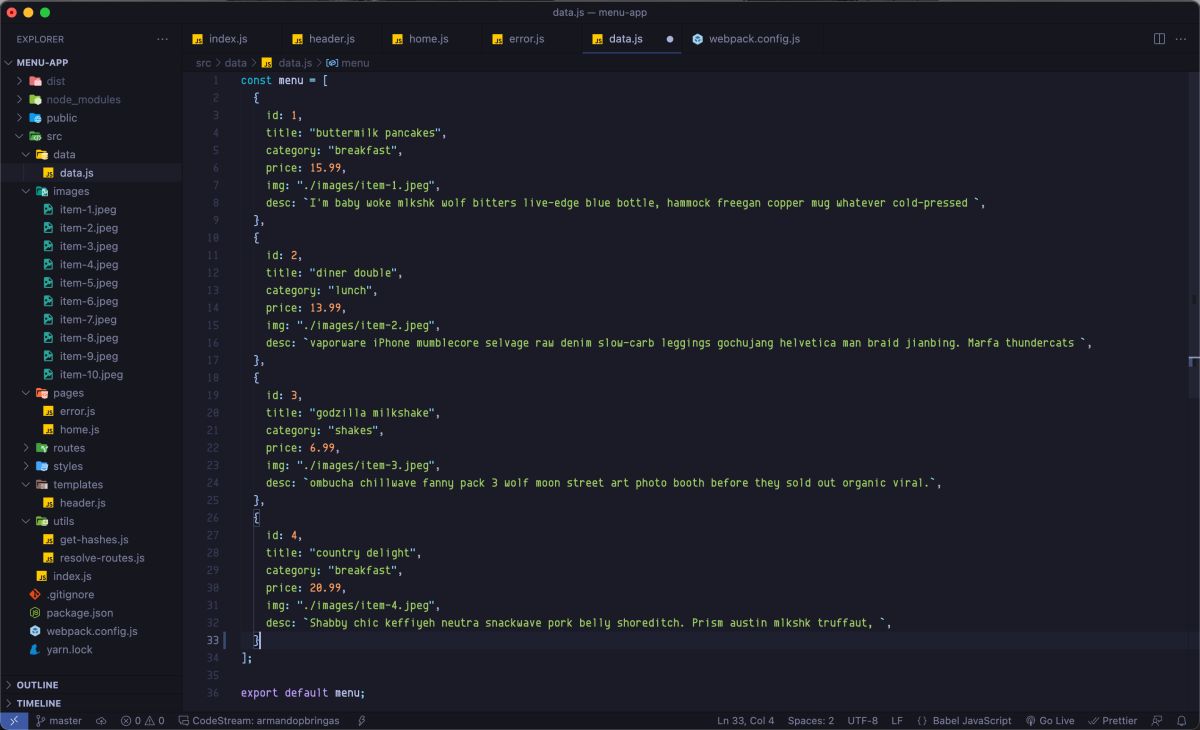Open header.js under templates folder
The height and width of the screenshot is (730, 1200).
pos(91,503)
